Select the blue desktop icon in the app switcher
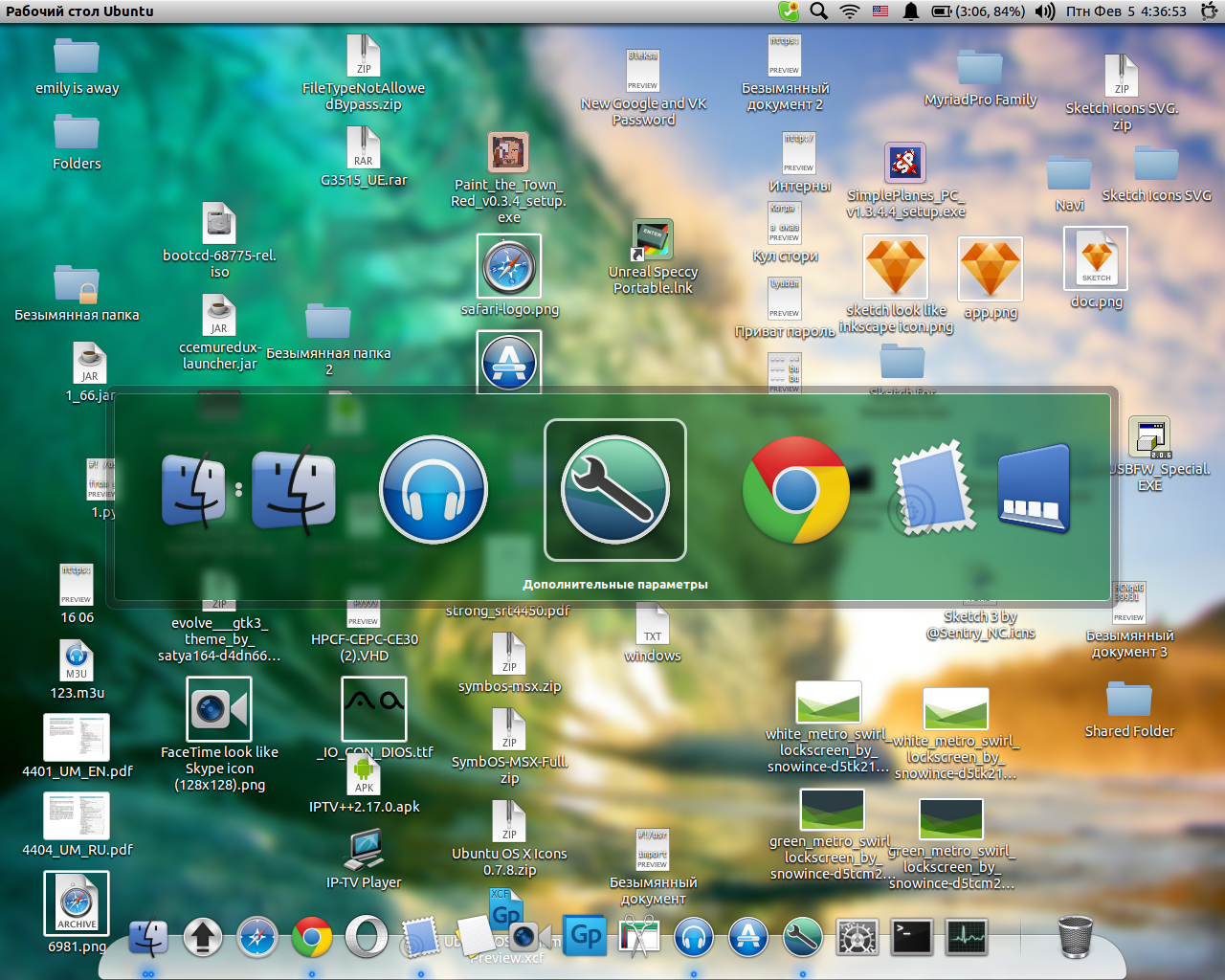The height and width of the screenshot is (980, 1225). [1033, 488]
